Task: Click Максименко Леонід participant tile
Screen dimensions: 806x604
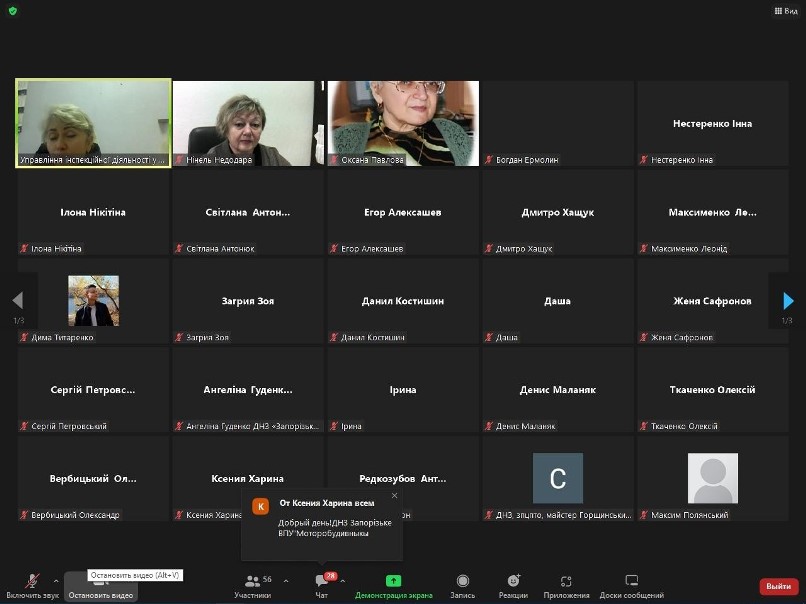Action: click(x=713, y=212)
